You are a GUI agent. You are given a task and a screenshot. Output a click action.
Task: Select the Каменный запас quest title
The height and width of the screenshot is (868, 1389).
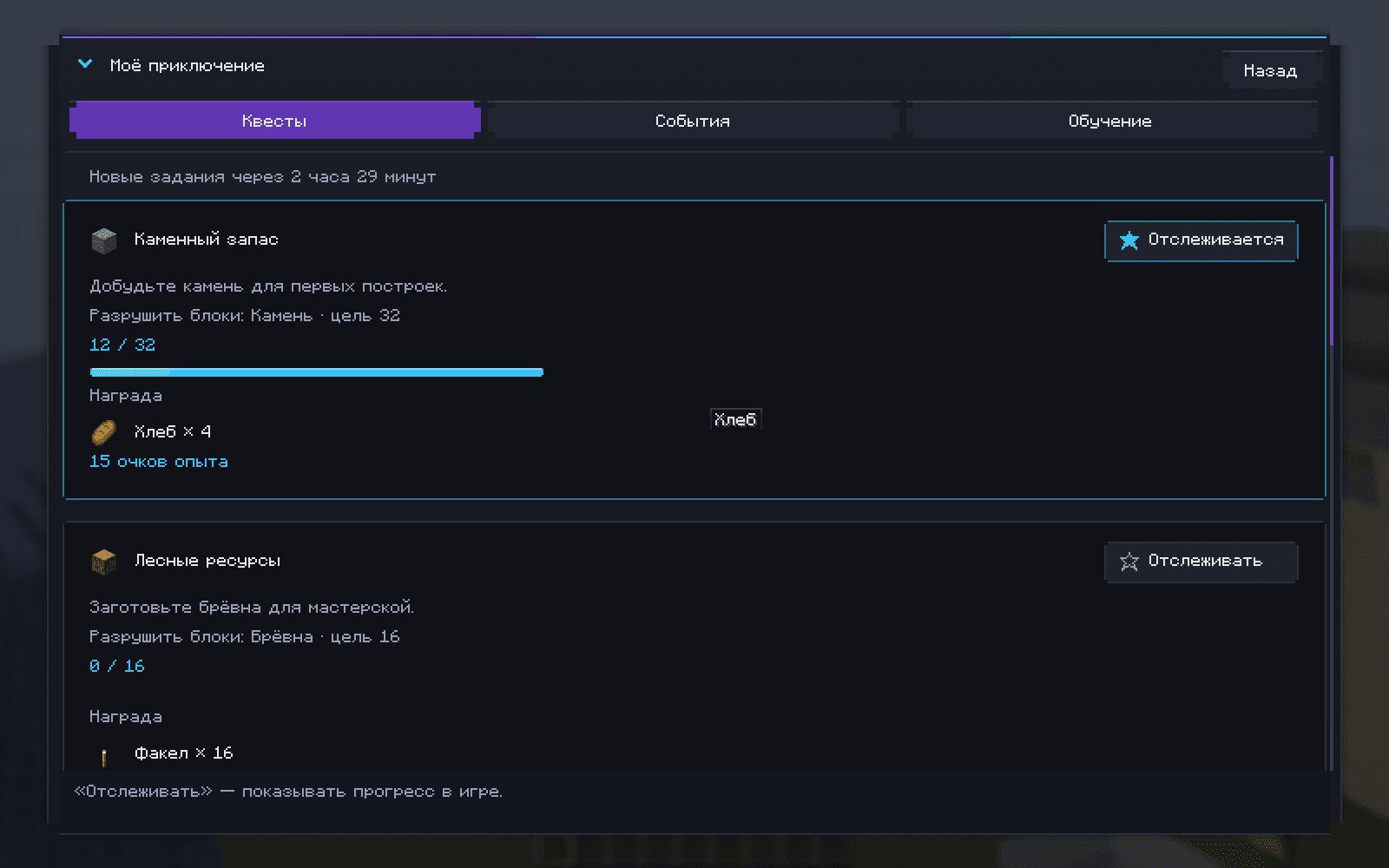point(207,240)
